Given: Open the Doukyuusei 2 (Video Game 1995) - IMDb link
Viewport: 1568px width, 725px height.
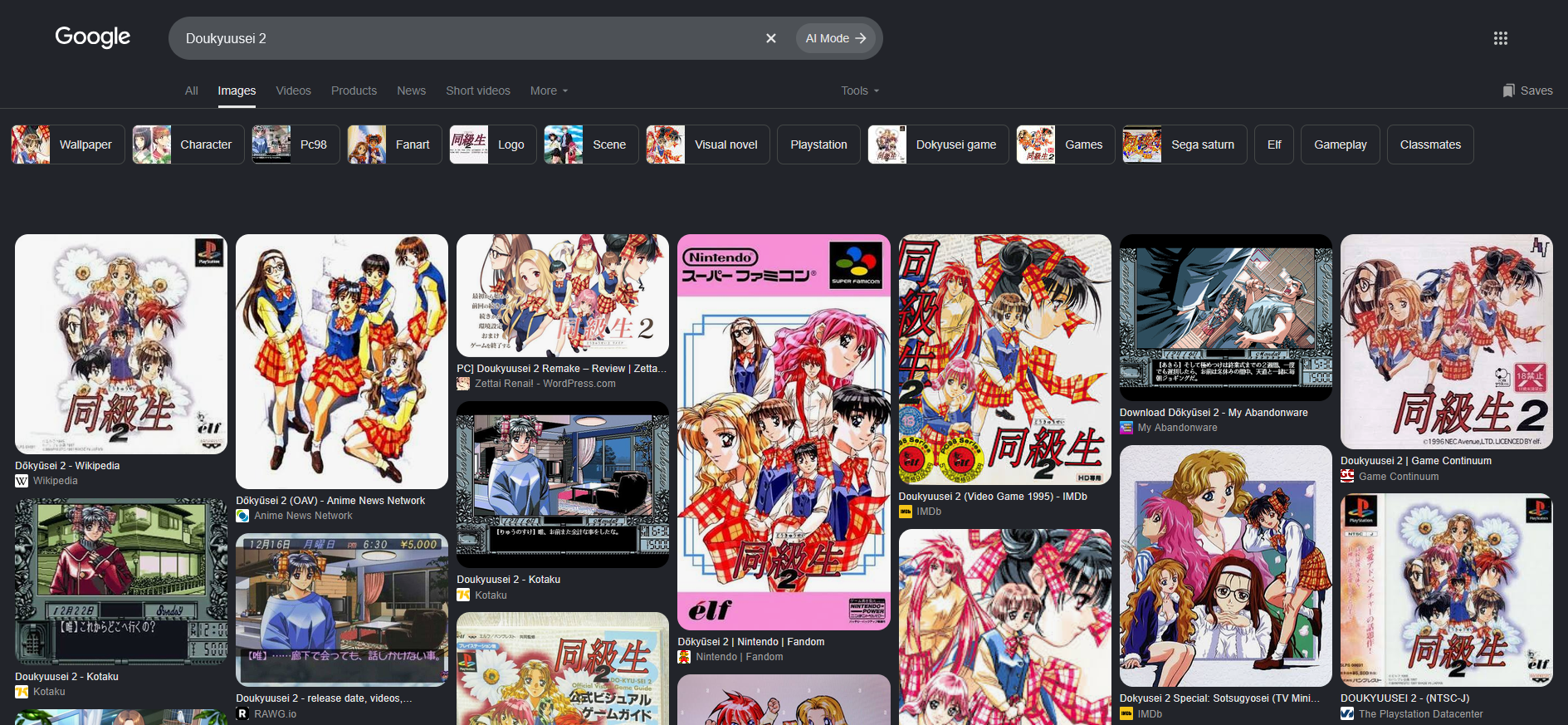Looking at the screenshot, I should pyautogui.click(x=993, y=497).
